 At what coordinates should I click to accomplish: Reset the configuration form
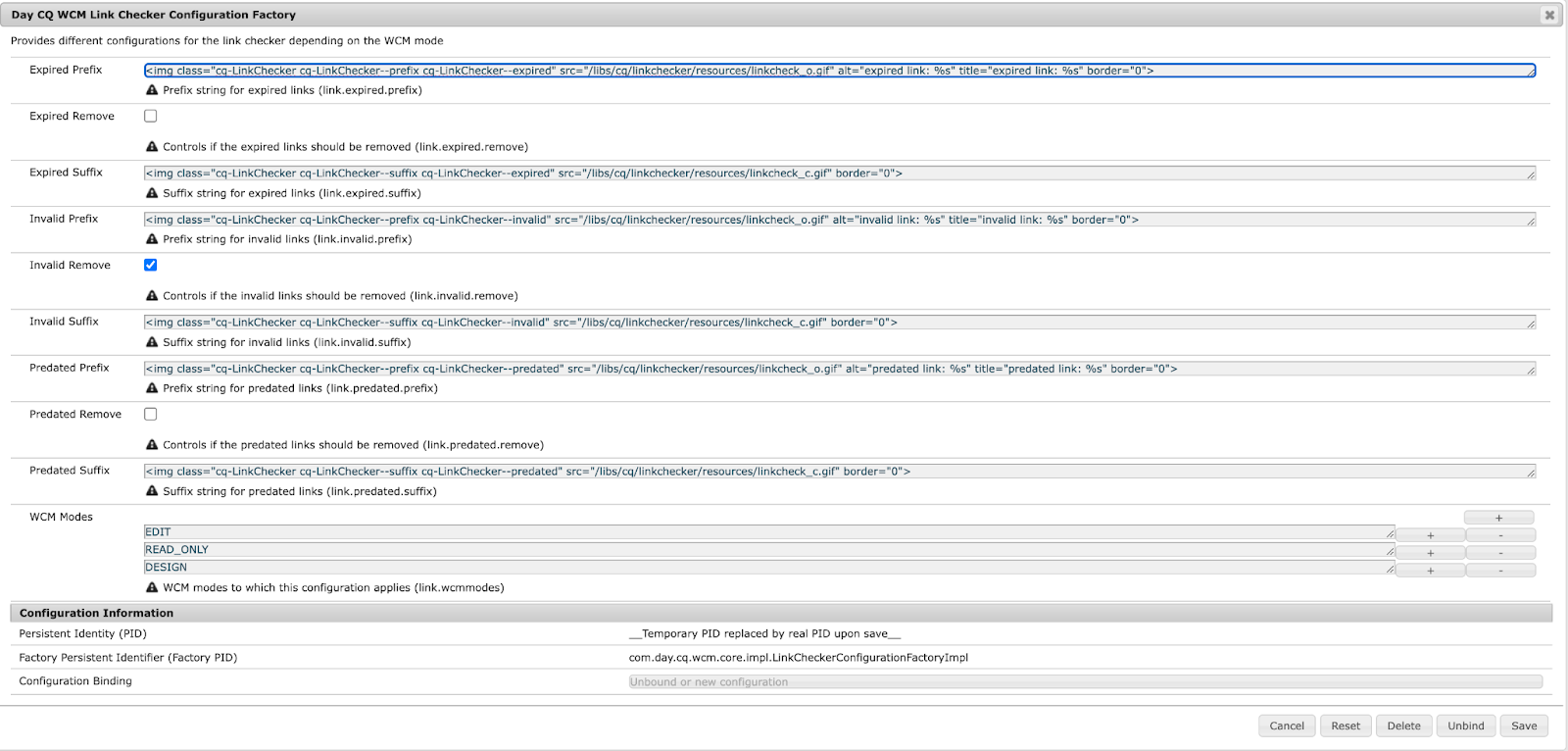click(1346, 726)
